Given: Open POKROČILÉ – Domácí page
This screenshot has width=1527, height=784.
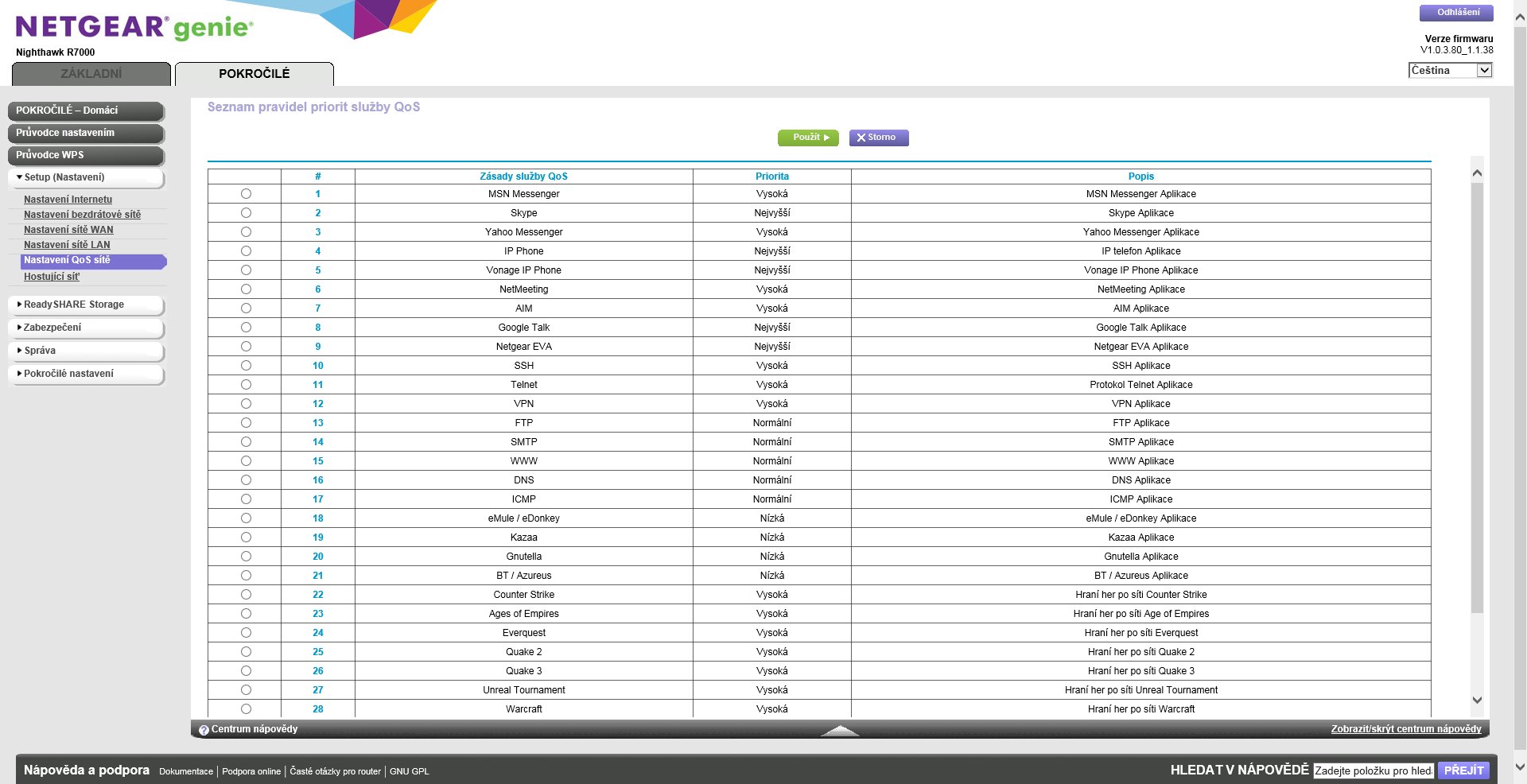Looking at the screenshot, I should click(87, 111).
